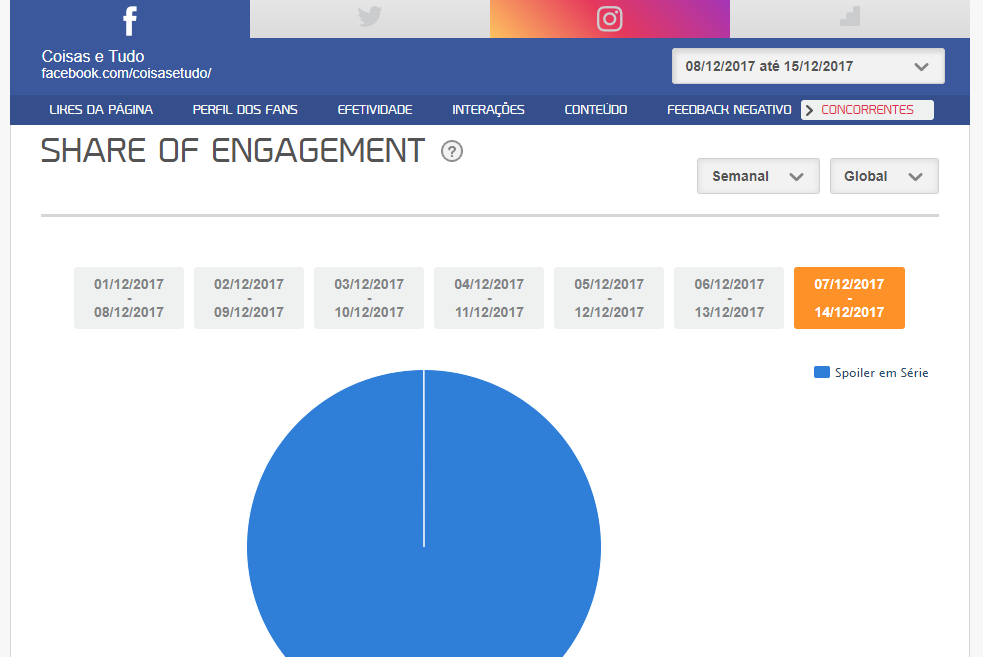
Task: Go to Likes da Página section
Action: tap(101, 110)
